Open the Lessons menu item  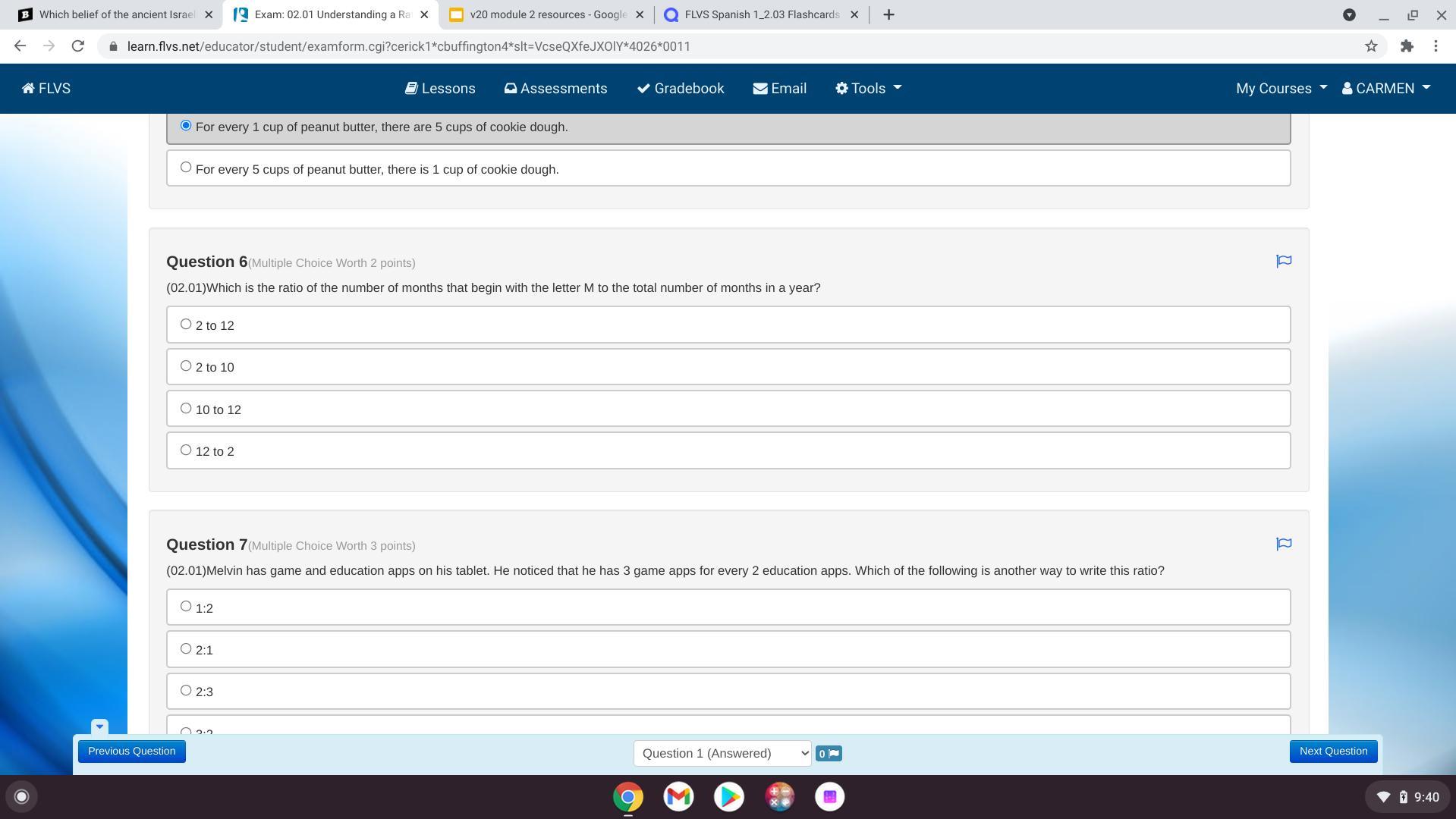coord(440,89)
